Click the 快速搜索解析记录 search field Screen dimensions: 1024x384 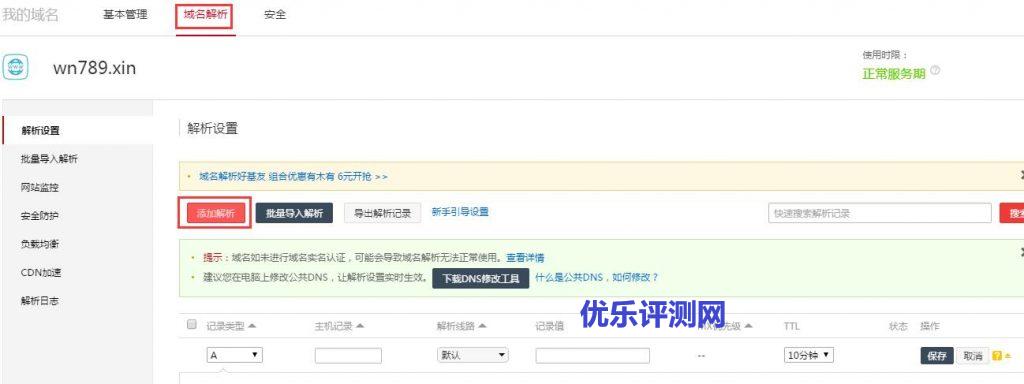pyautogui.click(x=880, y=213)
